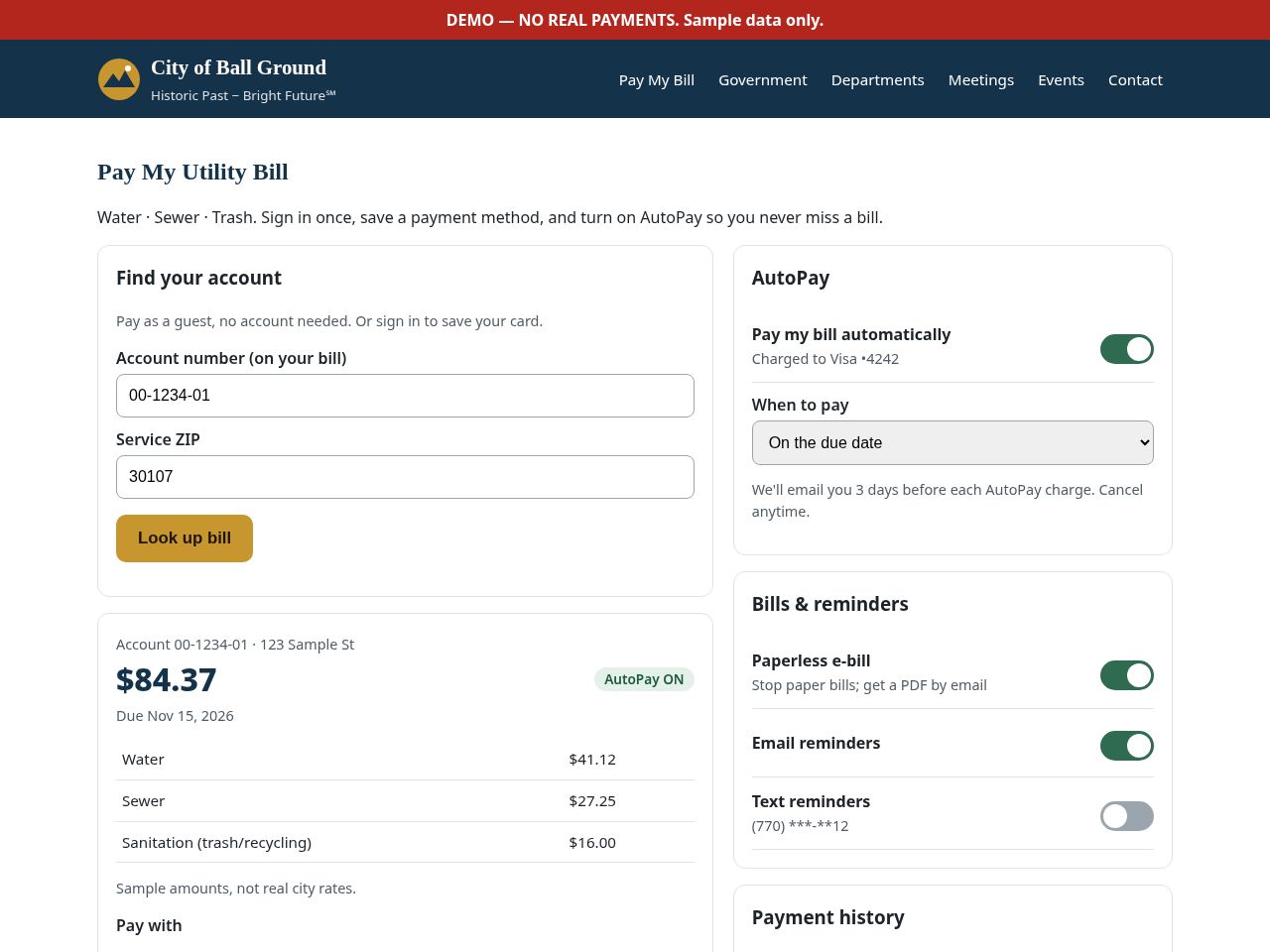Screen dimensions: 1270x952
Task: Select the $84.37 amount due
Action: pos(166,679)
